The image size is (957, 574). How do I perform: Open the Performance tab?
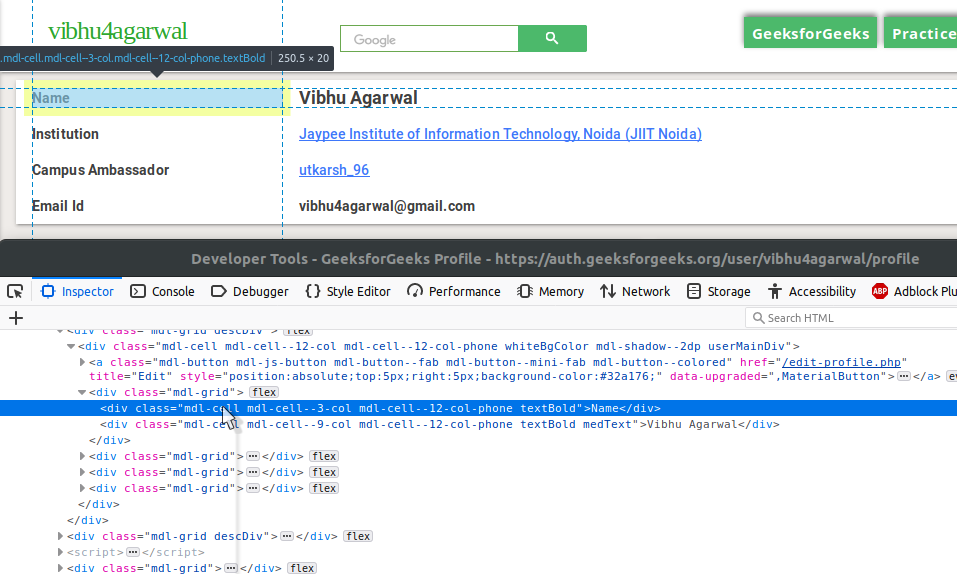(x=453, y=291)
